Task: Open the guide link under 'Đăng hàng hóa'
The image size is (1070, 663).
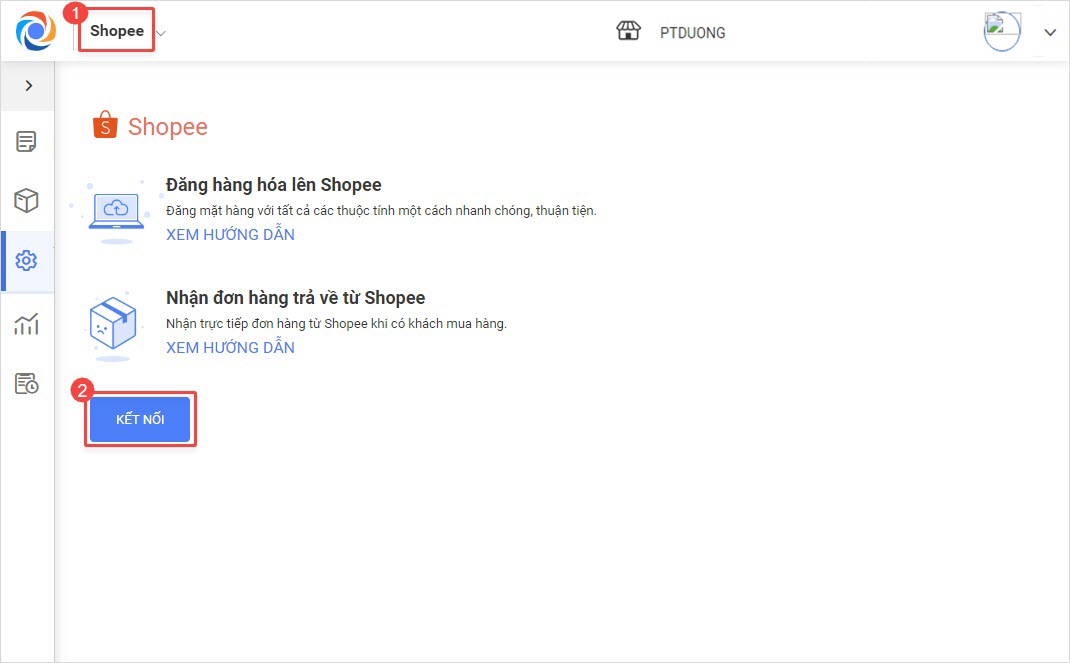Action: pyautogui.click(x=231, y=235)
